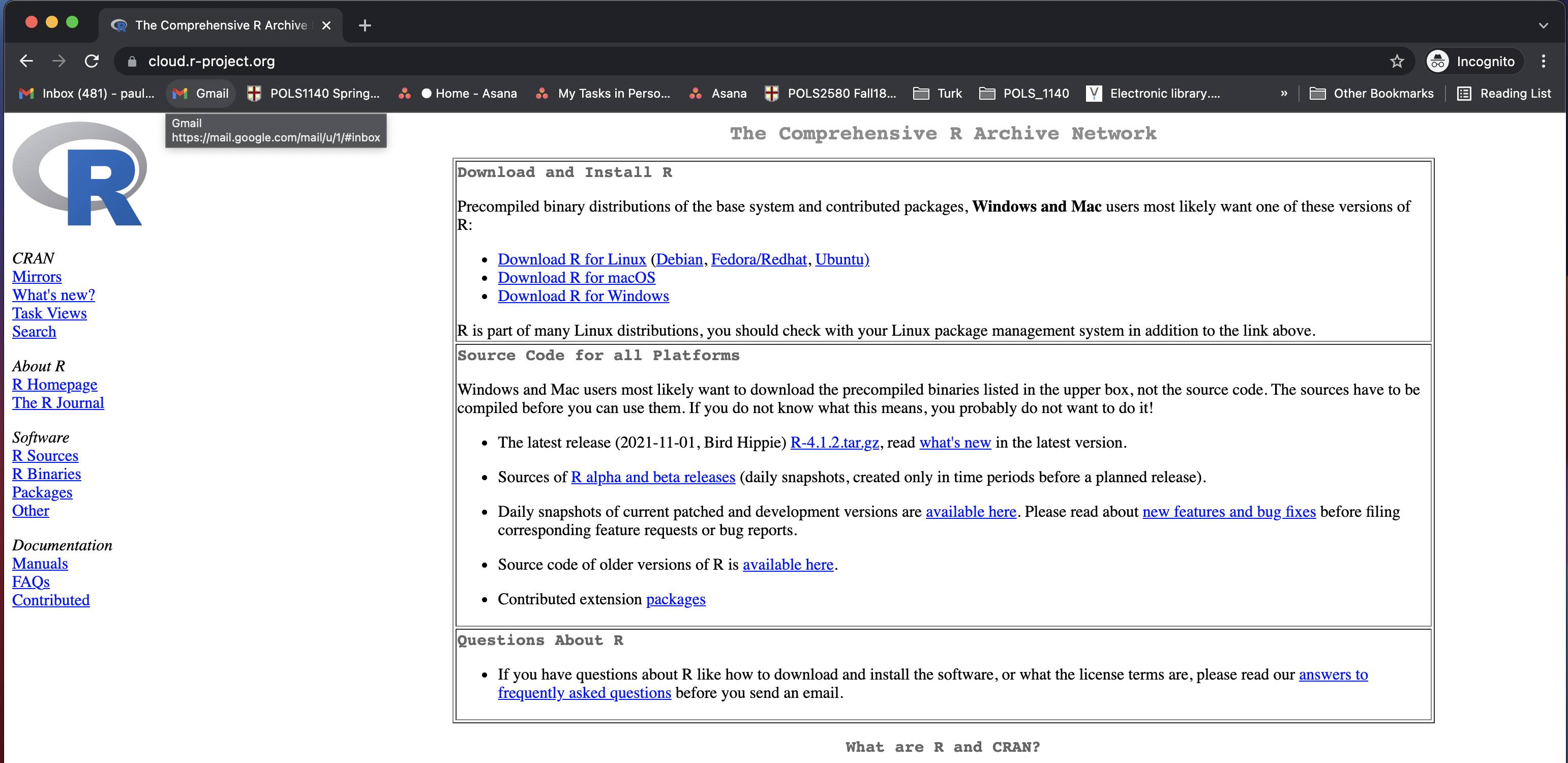Click the R logo image
The width and height of the screenshot is (1568, 763).
[79, 173]
